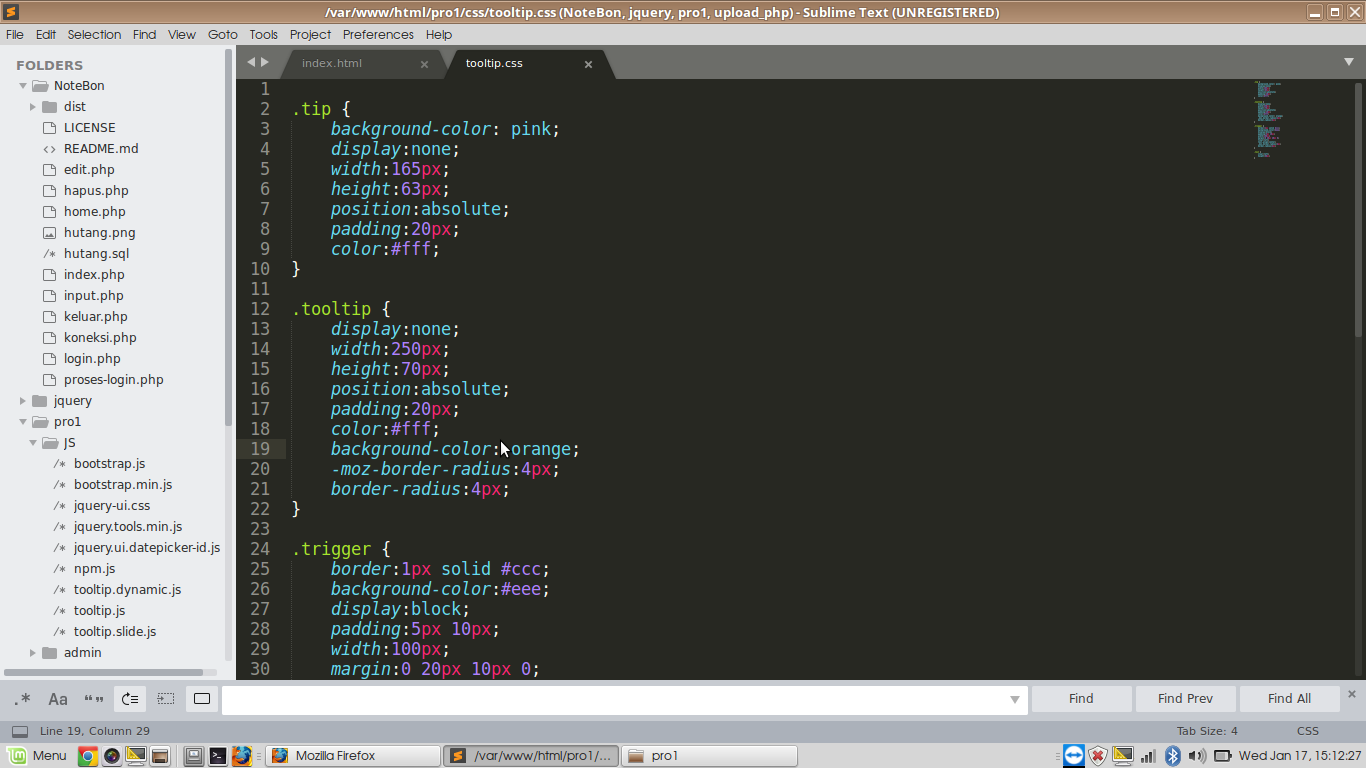
Task: Close the find panel
Action: [1352, 693]
